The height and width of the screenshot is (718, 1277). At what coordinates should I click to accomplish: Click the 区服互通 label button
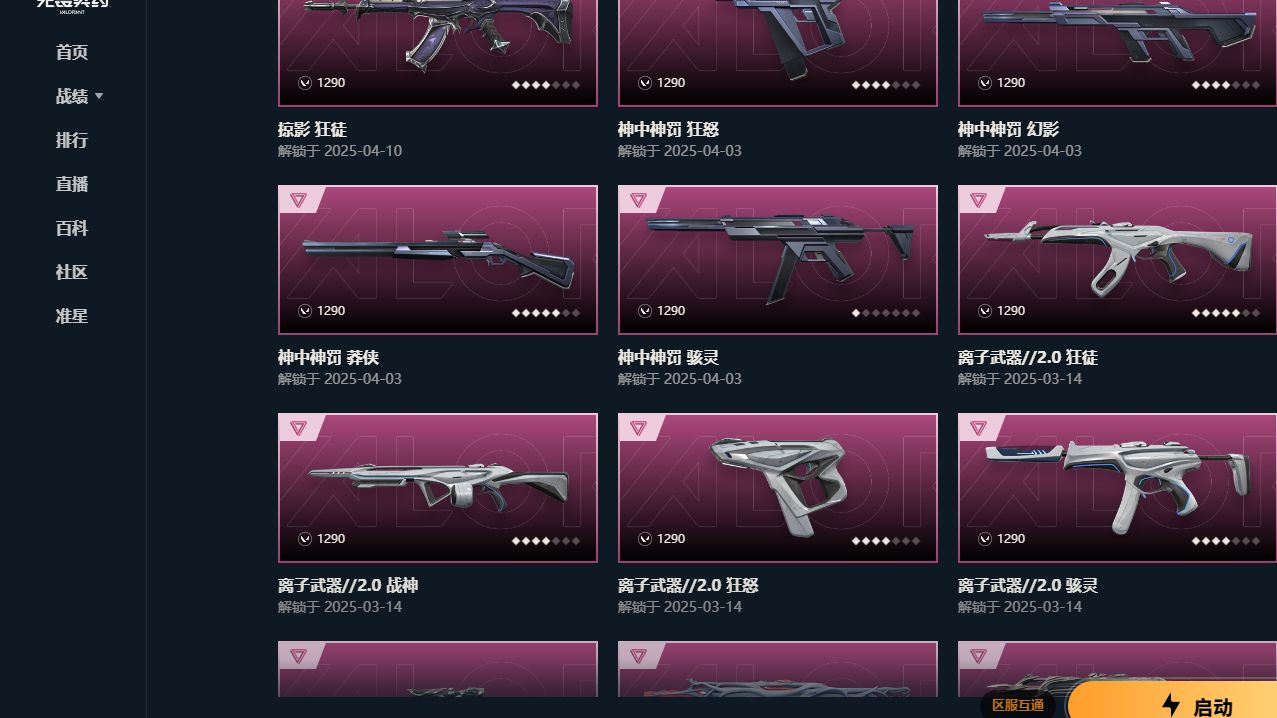click(1018, 705)
